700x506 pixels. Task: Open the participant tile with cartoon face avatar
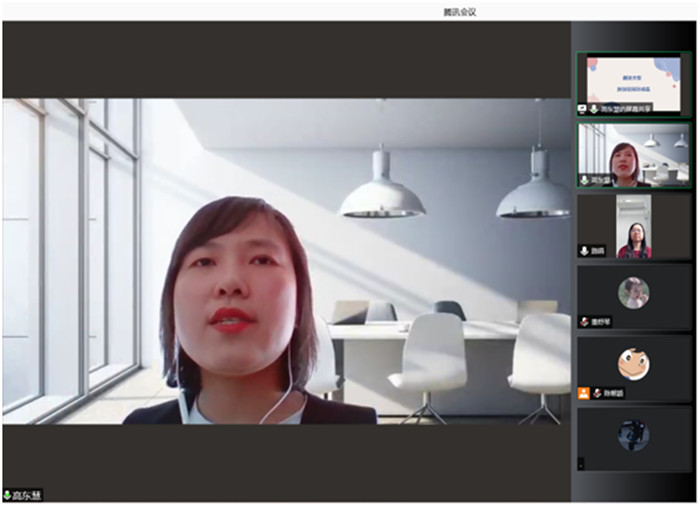pos(634,365)
